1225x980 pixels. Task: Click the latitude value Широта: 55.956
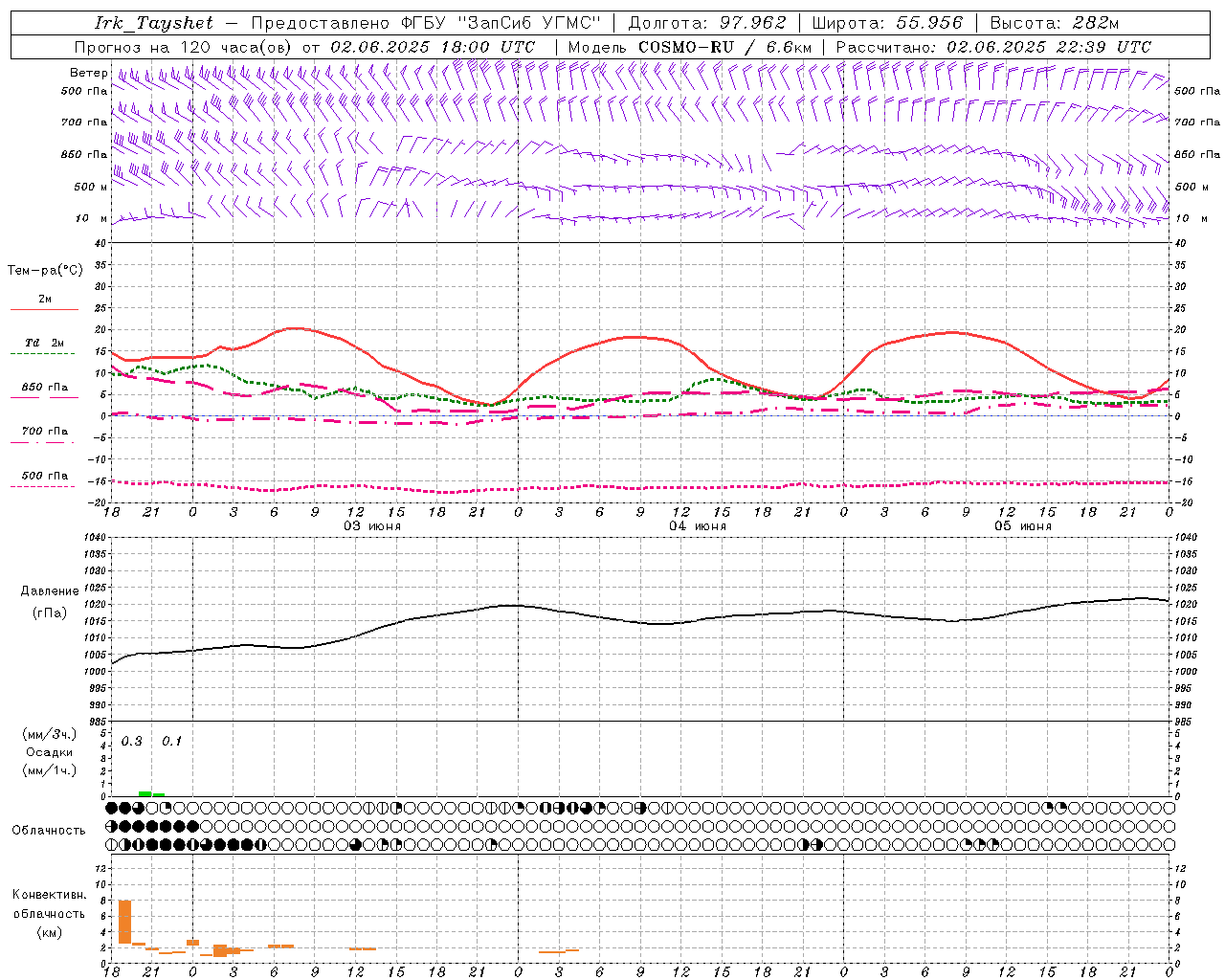click(x=887, y=23)
